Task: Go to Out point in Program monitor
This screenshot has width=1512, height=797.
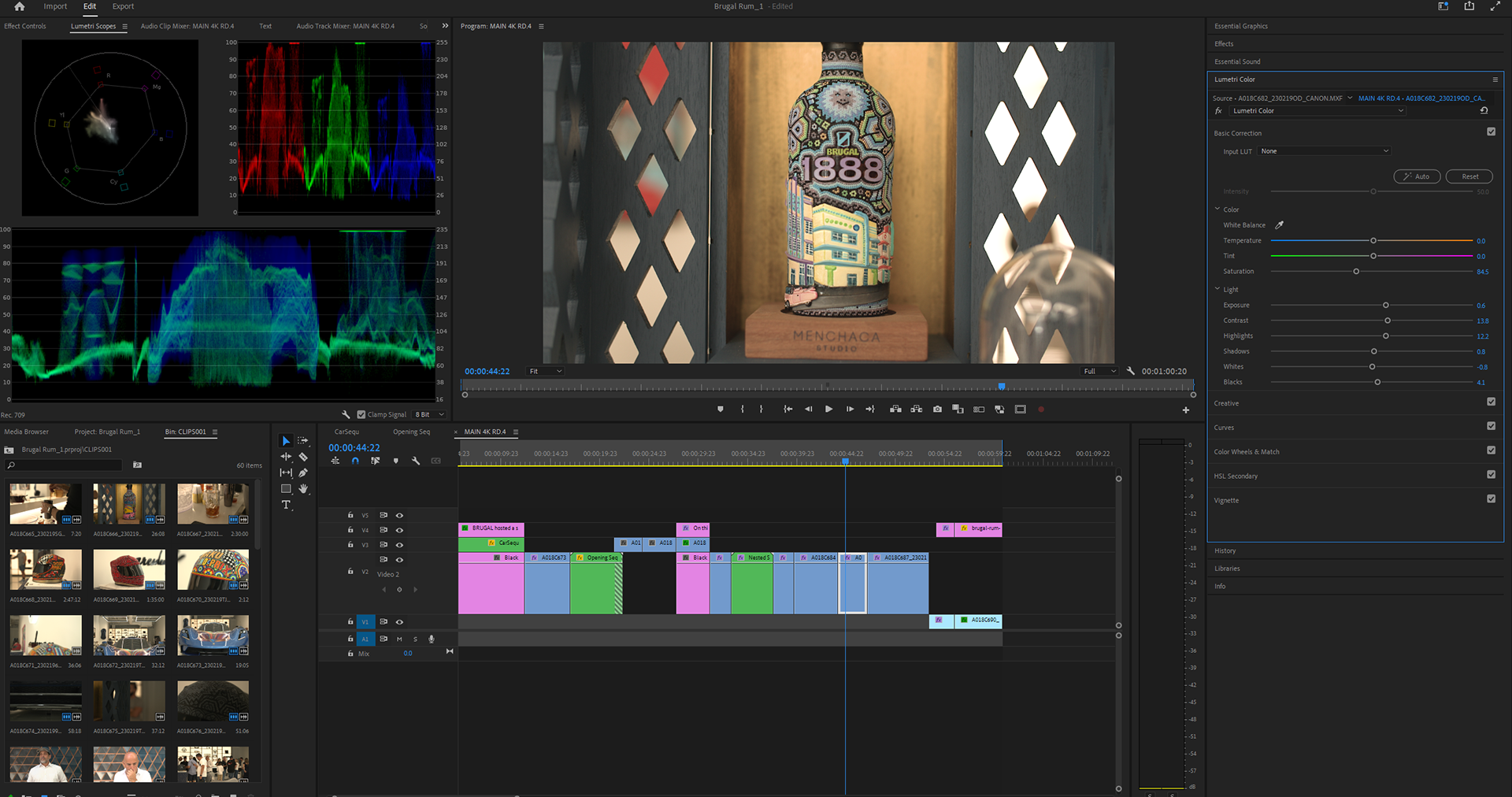Action: click(870, 410)
